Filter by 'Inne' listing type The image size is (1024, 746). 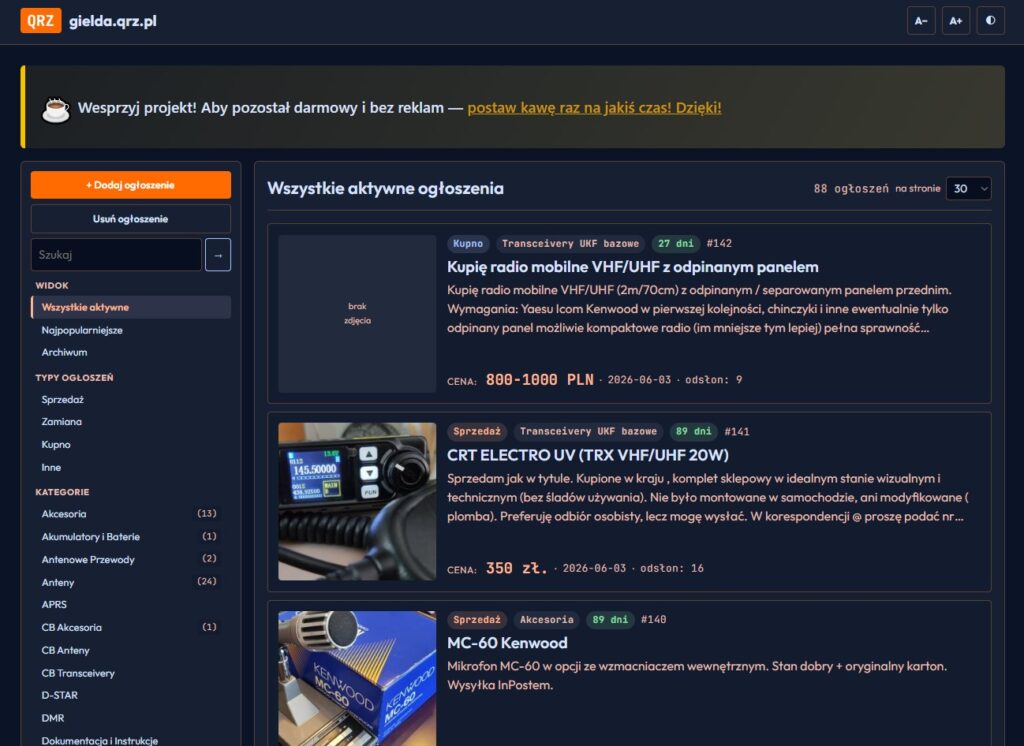pos(131,467)
